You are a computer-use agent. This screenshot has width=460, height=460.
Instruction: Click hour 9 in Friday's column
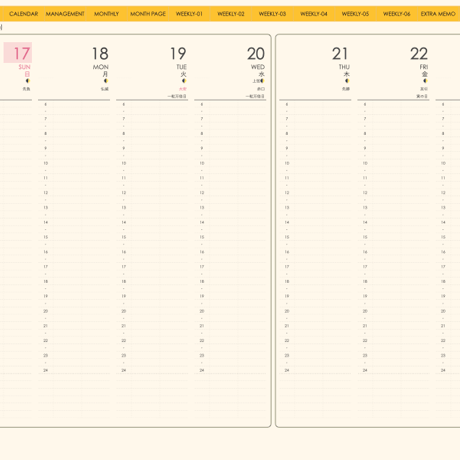tap(365, 148)
